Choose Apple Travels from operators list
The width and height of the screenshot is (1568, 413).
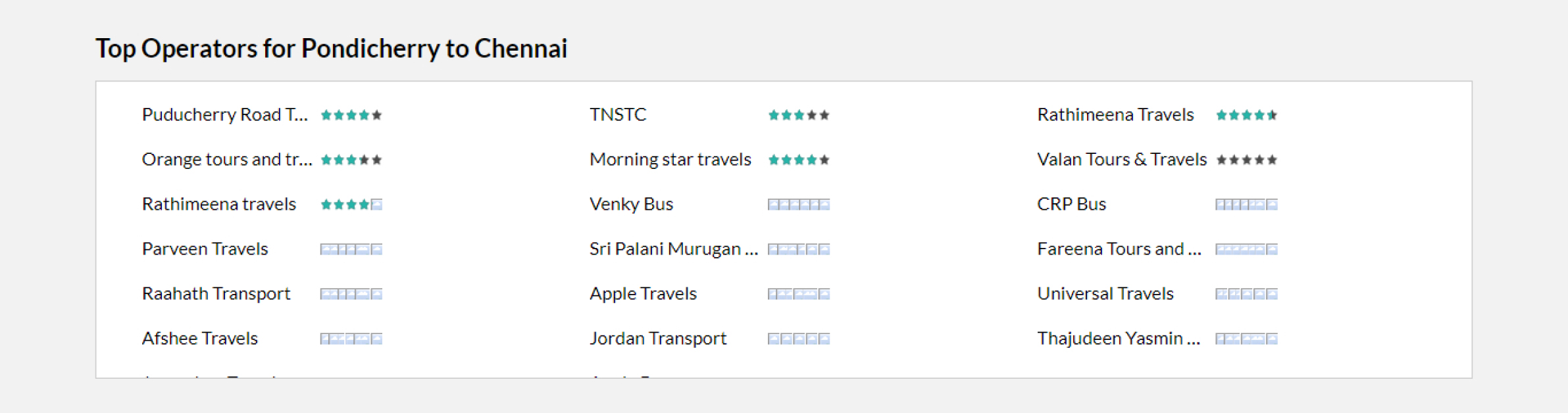pyautogui.click(x=644, y=293)
